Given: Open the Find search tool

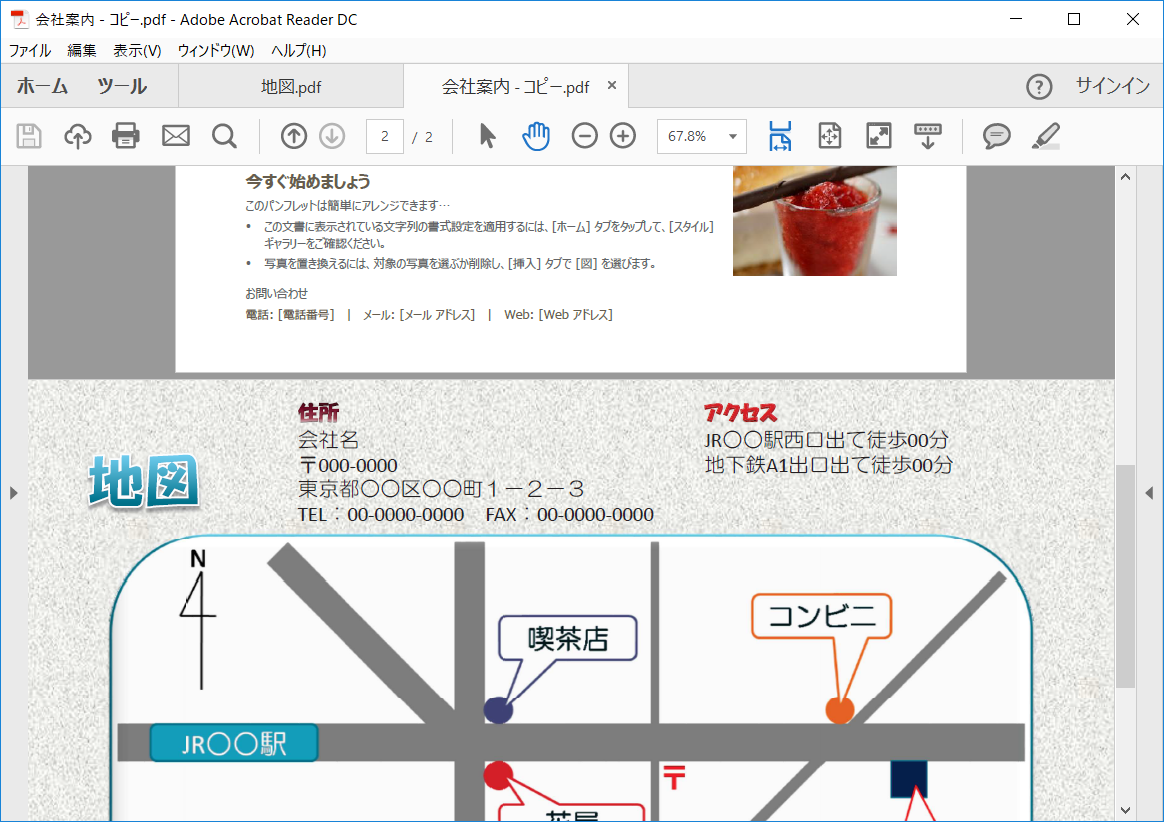Looking at the screenshot, I should (x=224, y=135).
